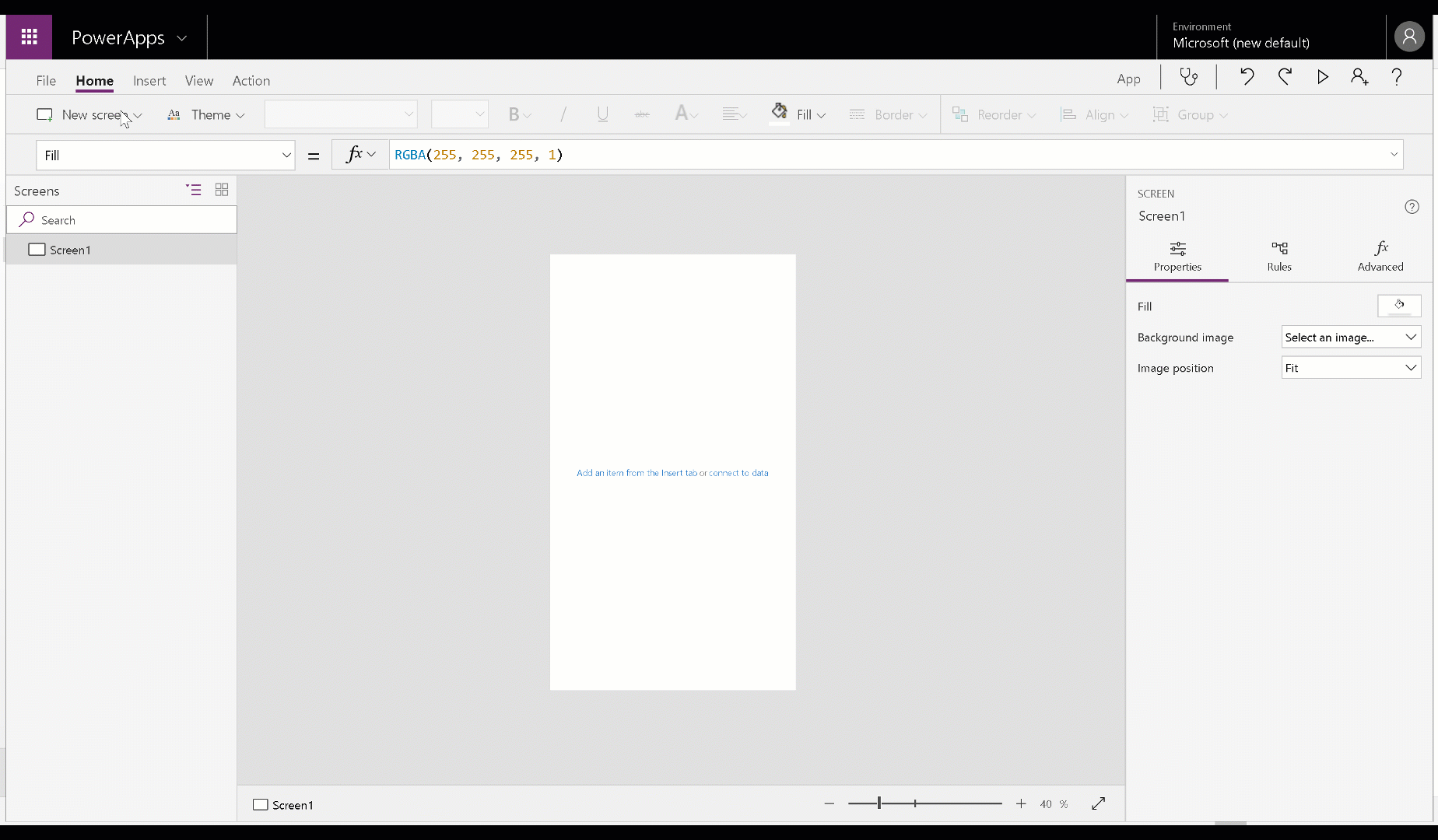Open the Image position dropdown
Screen dimensions: 1438x840
click(1351, 368)
